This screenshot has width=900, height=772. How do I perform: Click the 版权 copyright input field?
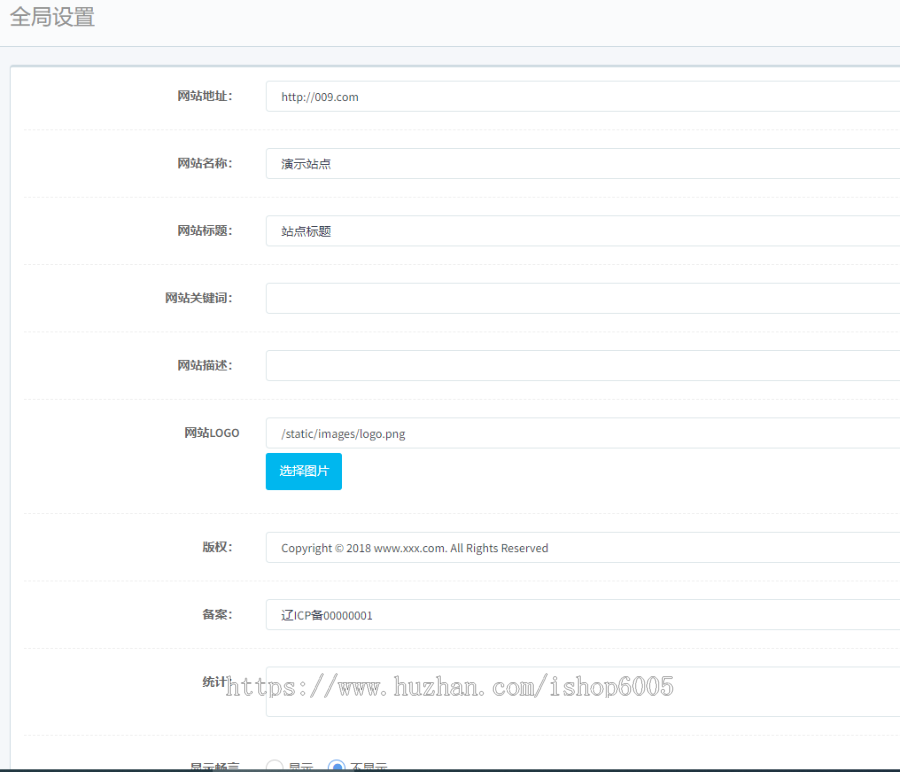click(583, 548)
